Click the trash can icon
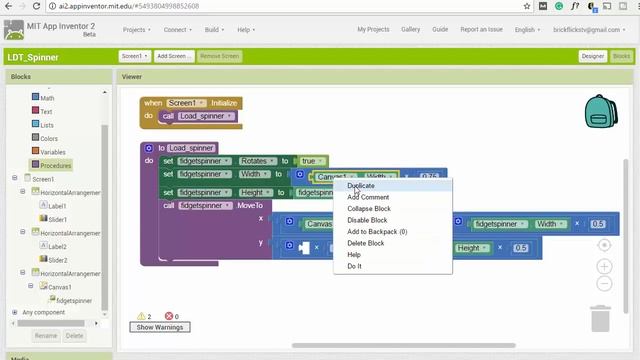Screen dimensions: 640x360 coord(600,318)
